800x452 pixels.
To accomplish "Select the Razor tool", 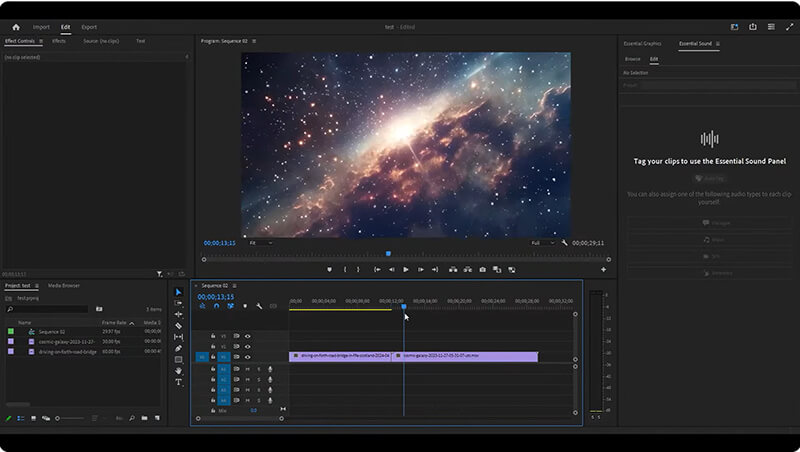I will 178,325.
